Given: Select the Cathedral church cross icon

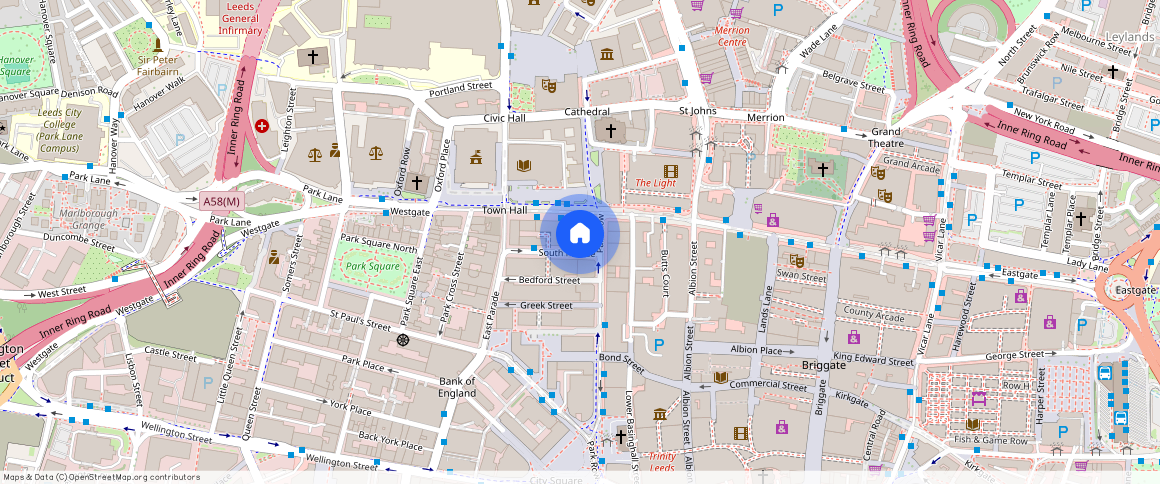Looking at the screenshot, I should 611,131.
